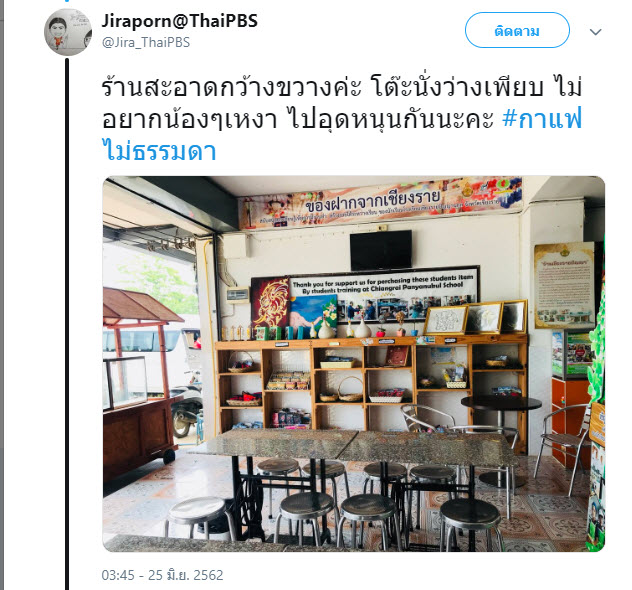Open the #กาแฟ hashtag link
This screenshot has width=632, height=590.
[x=542, y=119]
